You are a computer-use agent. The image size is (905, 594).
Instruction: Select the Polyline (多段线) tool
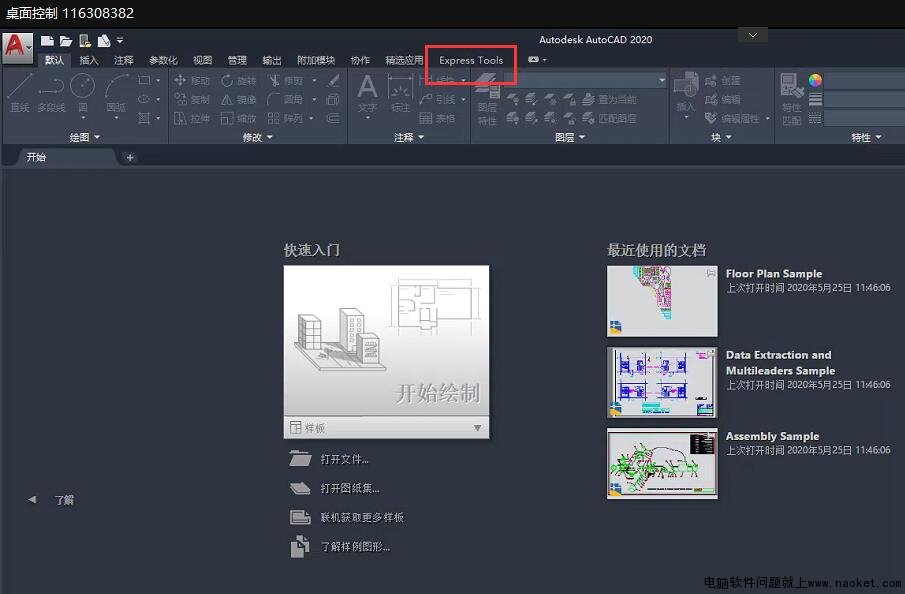(x=51, y=93)
